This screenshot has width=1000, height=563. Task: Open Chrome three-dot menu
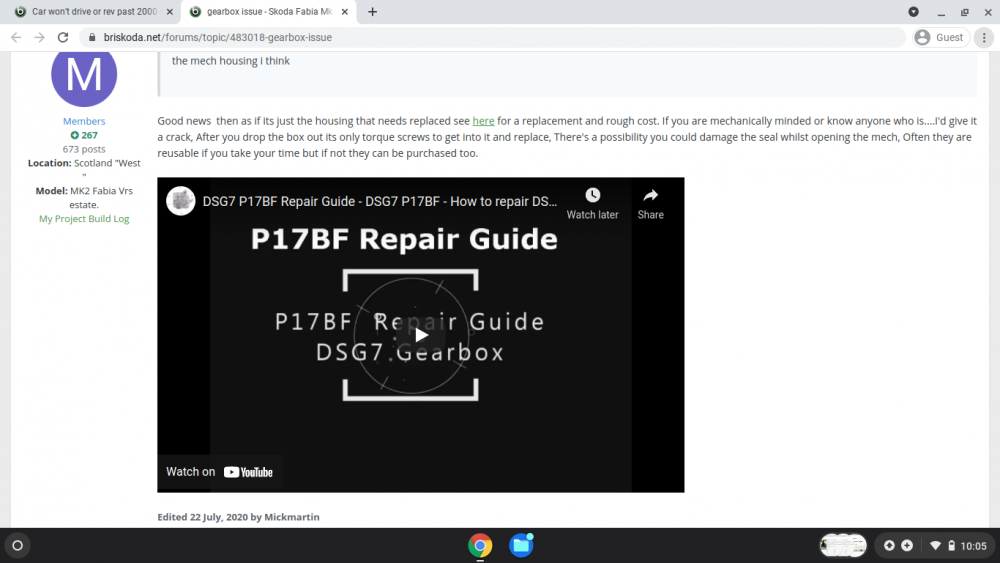coord(984,38)
